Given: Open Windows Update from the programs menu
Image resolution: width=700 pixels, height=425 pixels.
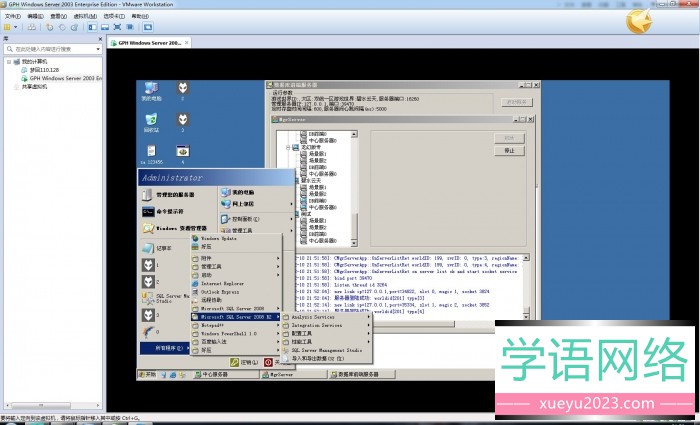Looking at the screenshot, I should point(218,239).
